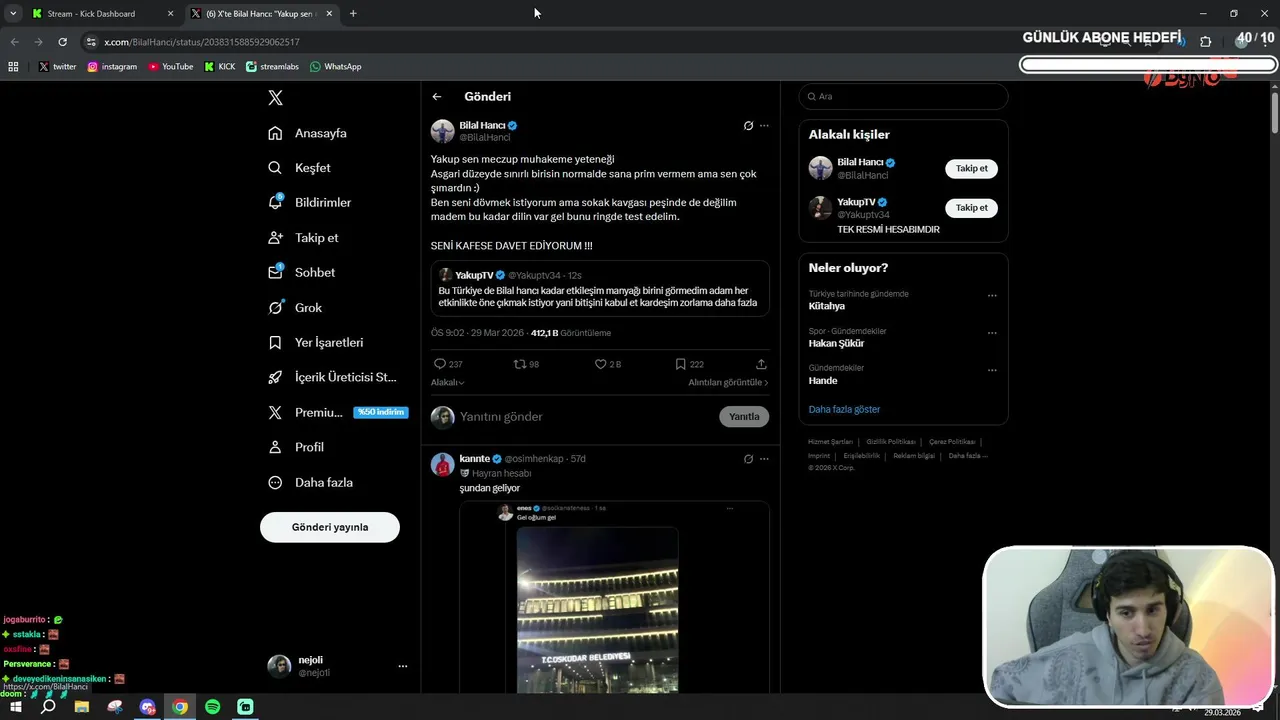Follow YakupTV with Takip et
Image resolution: width=1280 pixels, height=720 pixels.
coord(971,208)
